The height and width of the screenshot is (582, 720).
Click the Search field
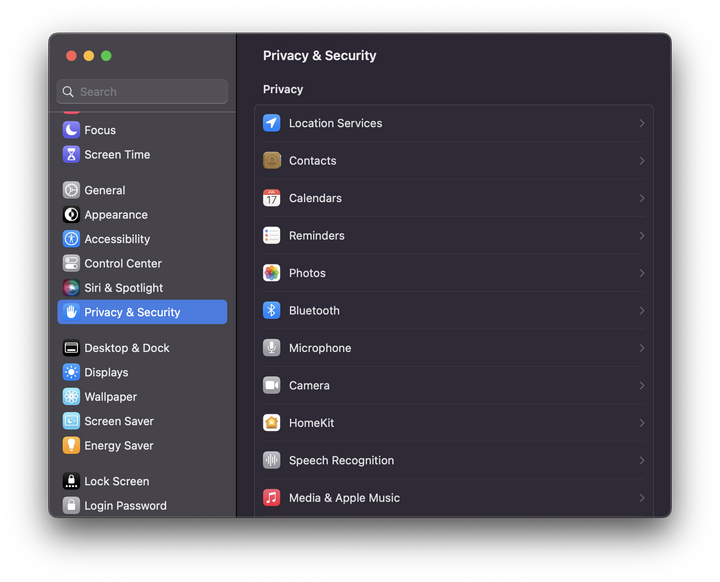coord(142,91)
